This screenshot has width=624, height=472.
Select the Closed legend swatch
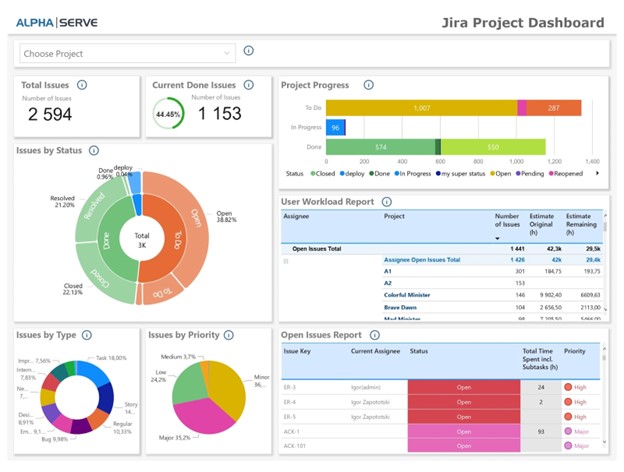[x=313, y=174]
